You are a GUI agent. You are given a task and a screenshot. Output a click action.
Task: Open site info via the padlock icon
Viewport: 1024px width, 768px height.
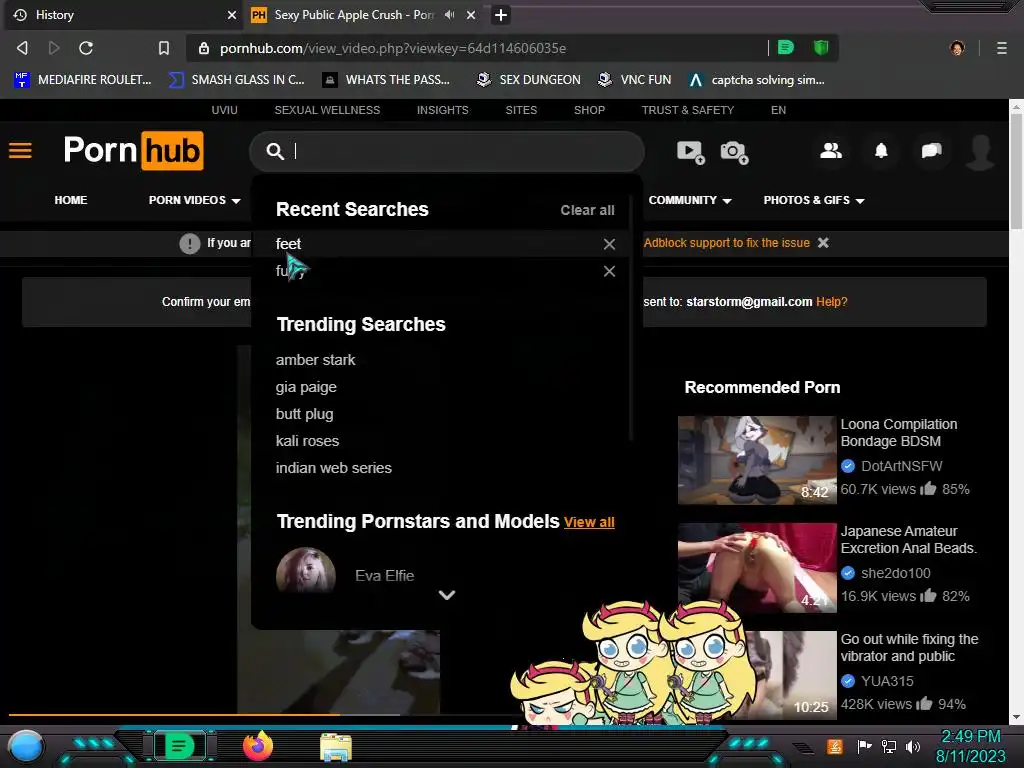pos(204,48)
